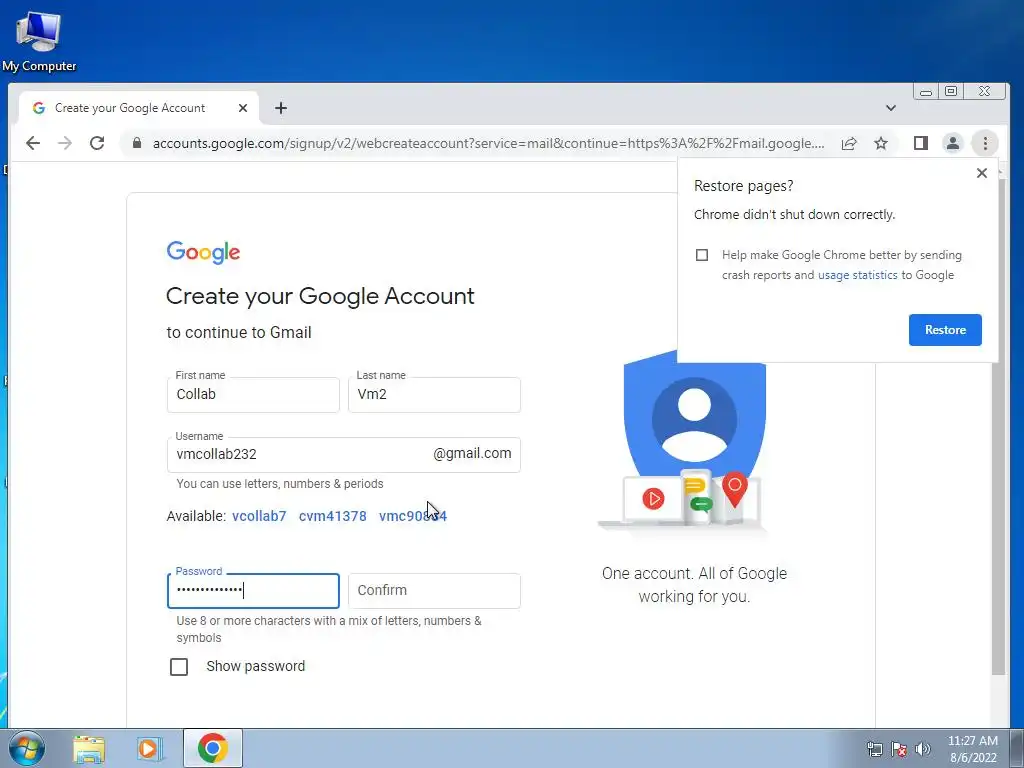
Task: Click the taskbar clock showing 11:27 AM
Action: (972, 749)
